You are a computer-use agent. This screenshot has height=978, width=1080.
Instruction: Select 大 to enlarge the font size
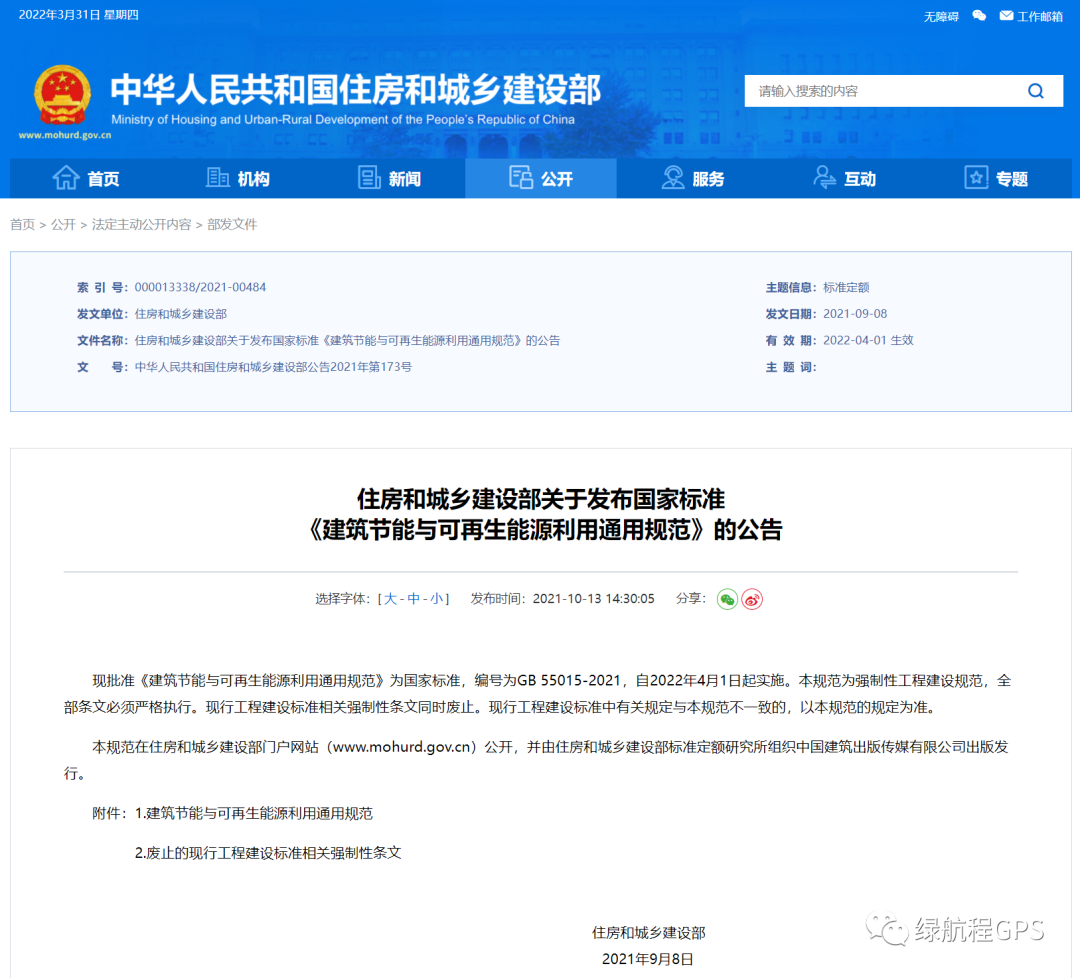389,598
